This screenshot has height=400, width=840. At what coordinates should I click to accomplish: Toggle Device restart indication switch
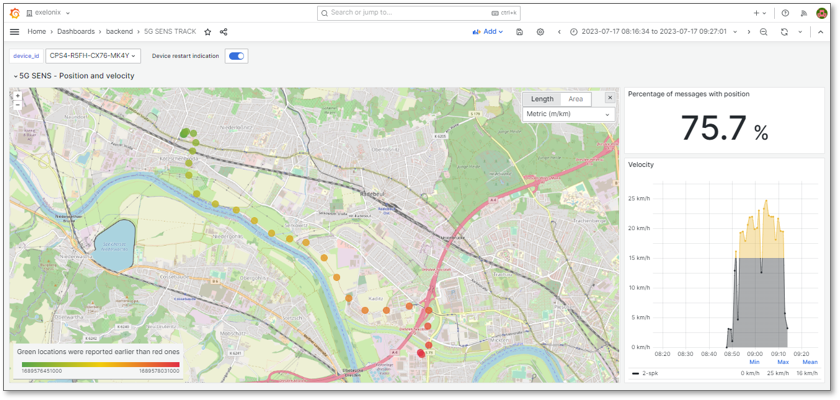click(x=236, y=56)
